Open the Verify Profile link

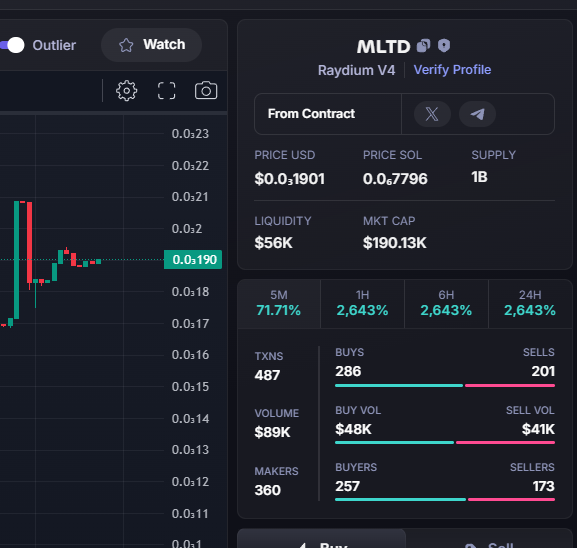(x=452, y=70)
